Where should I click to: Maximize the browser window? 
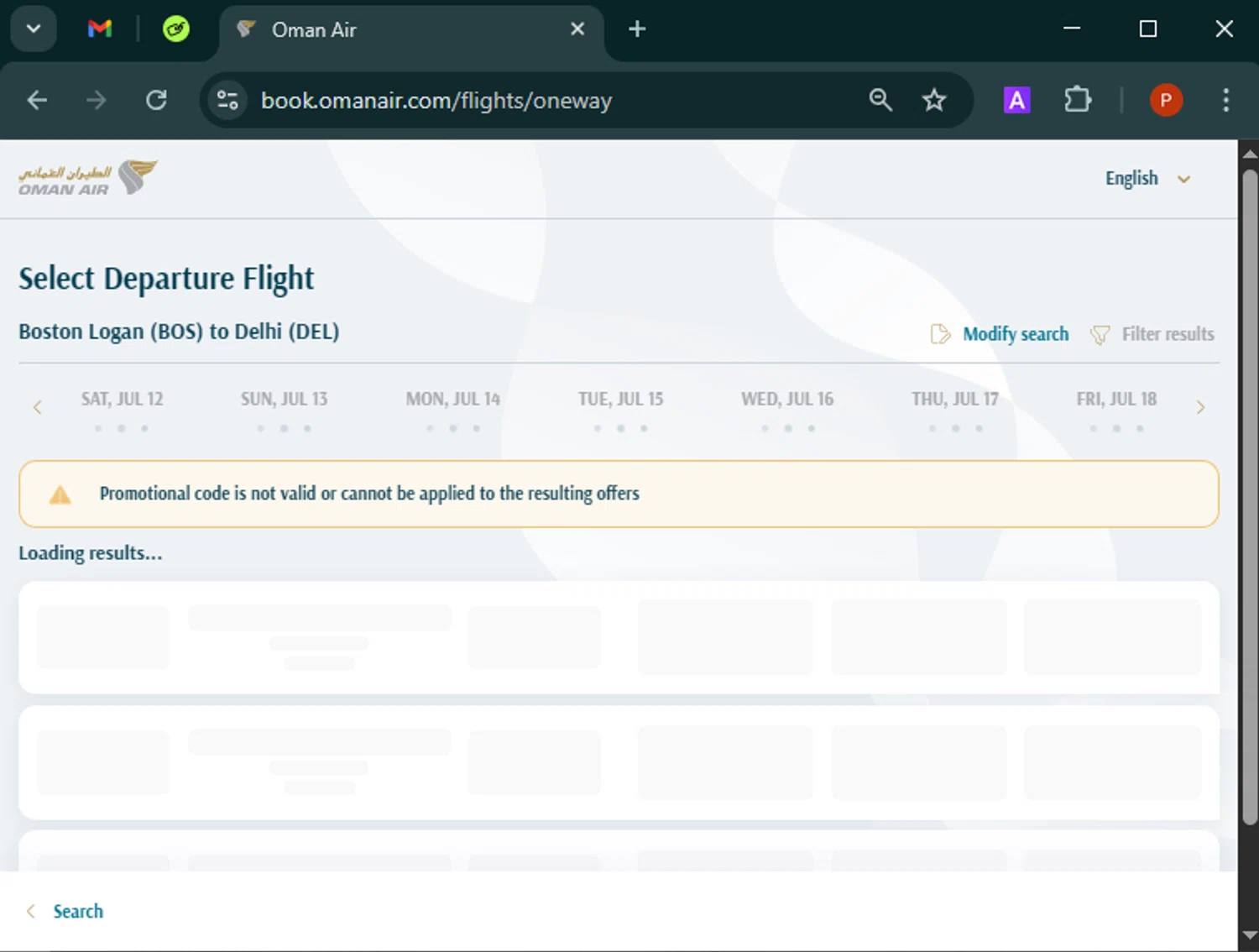pos(1148,29)
